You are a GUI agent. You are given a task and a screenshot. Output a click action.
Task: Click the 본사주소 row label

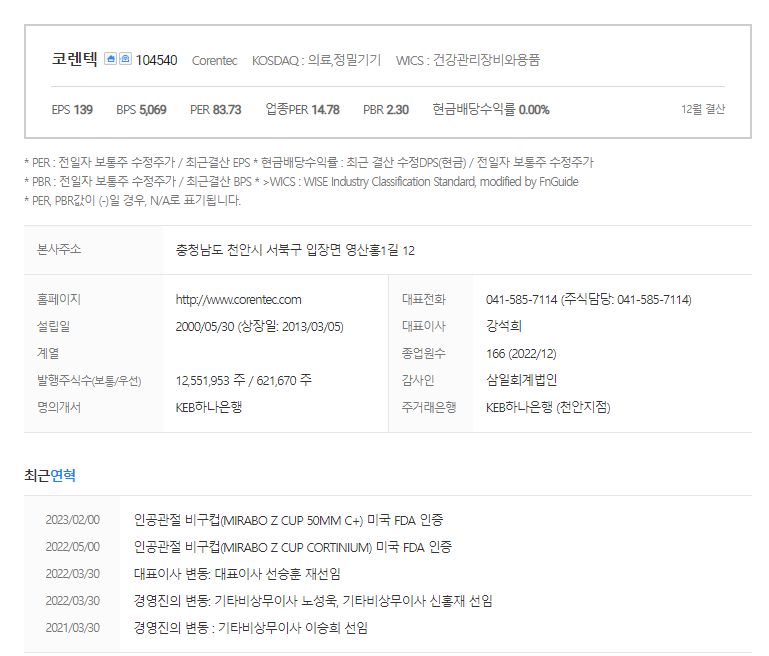click(x=59, y=250)
